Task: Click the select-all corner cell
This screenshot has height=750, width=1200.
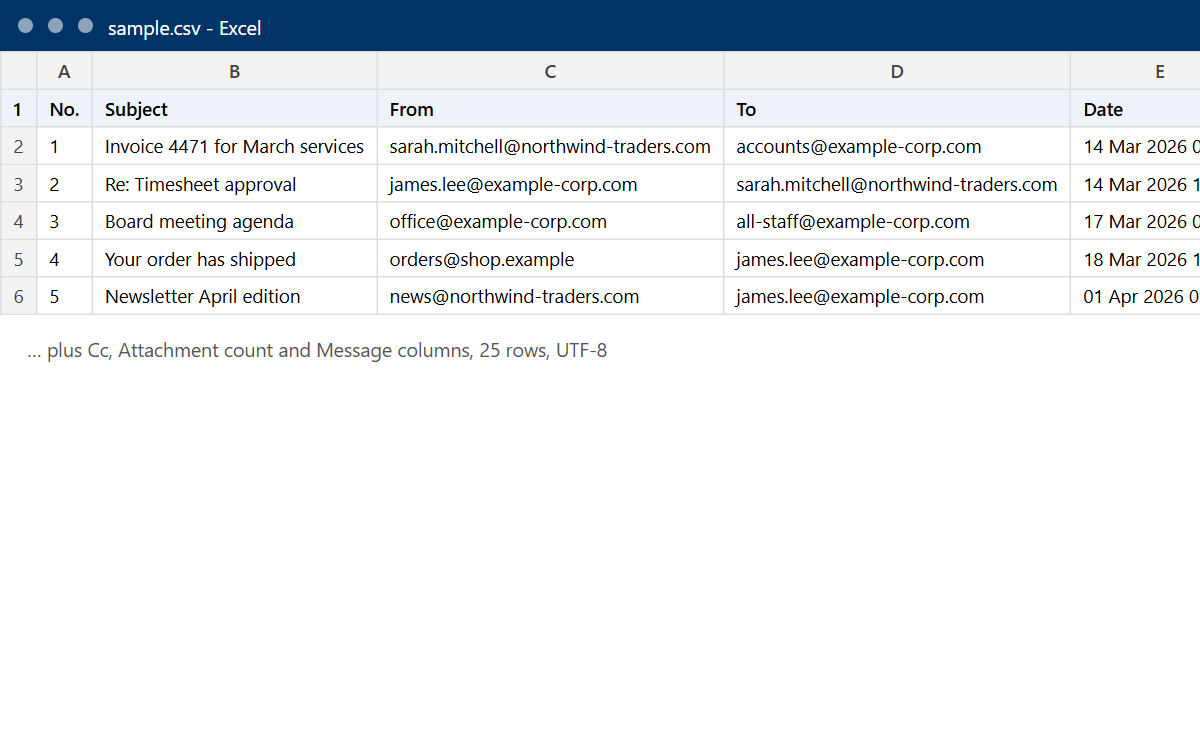Action: click(18, 71)
